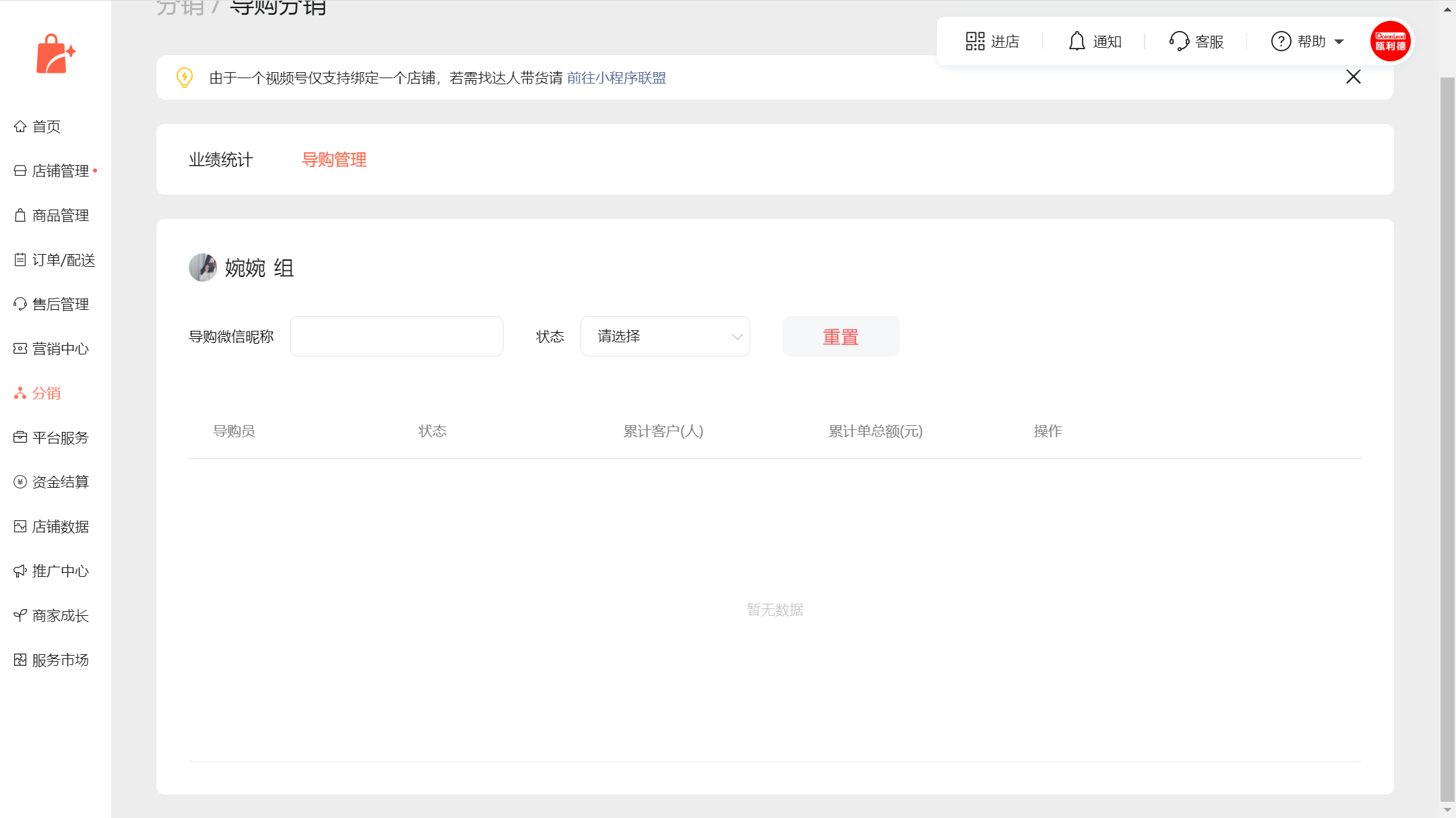Click the 重置 reset button
This screenshot has width=1456, height=818.
(x=841, y=336)
